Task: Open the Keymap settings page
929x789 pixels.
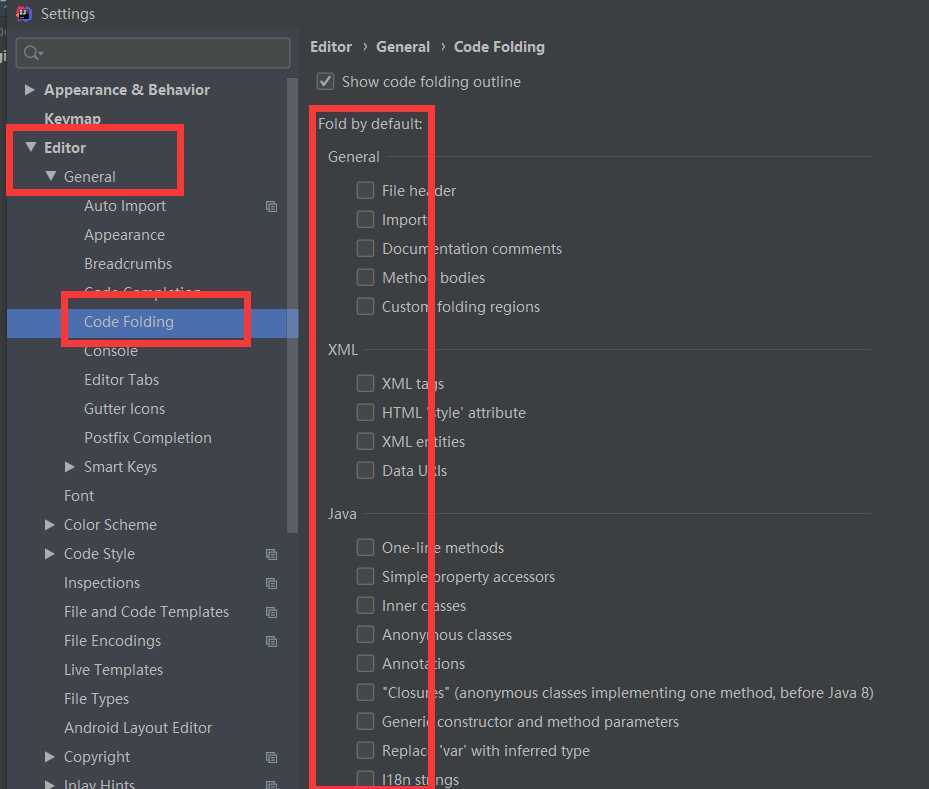Action: (x=72, y=119)
